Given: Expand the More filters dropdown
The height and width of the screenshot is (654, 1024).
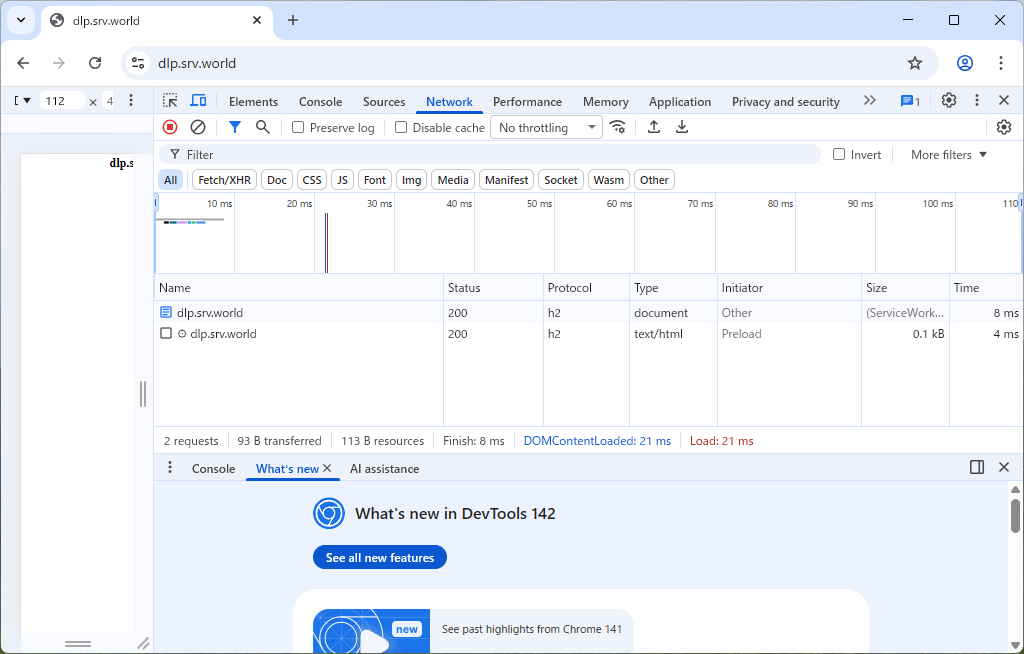Looking at the screenshot, I should (x=948, y=155).
